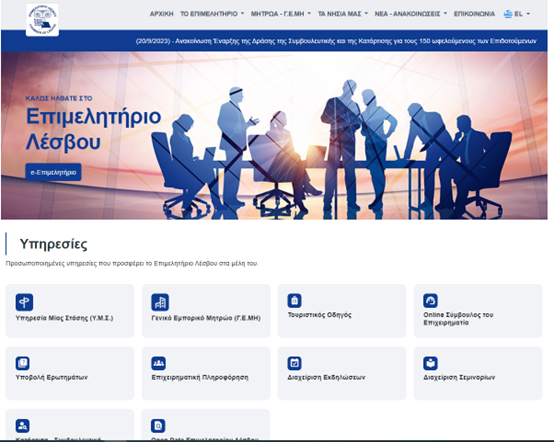
Task: Click the ΚΑΛΩΣ ΗΛΘΑΤΕ ΣΤΟ text
Action: pyautogui.click(x=59, y=98)
